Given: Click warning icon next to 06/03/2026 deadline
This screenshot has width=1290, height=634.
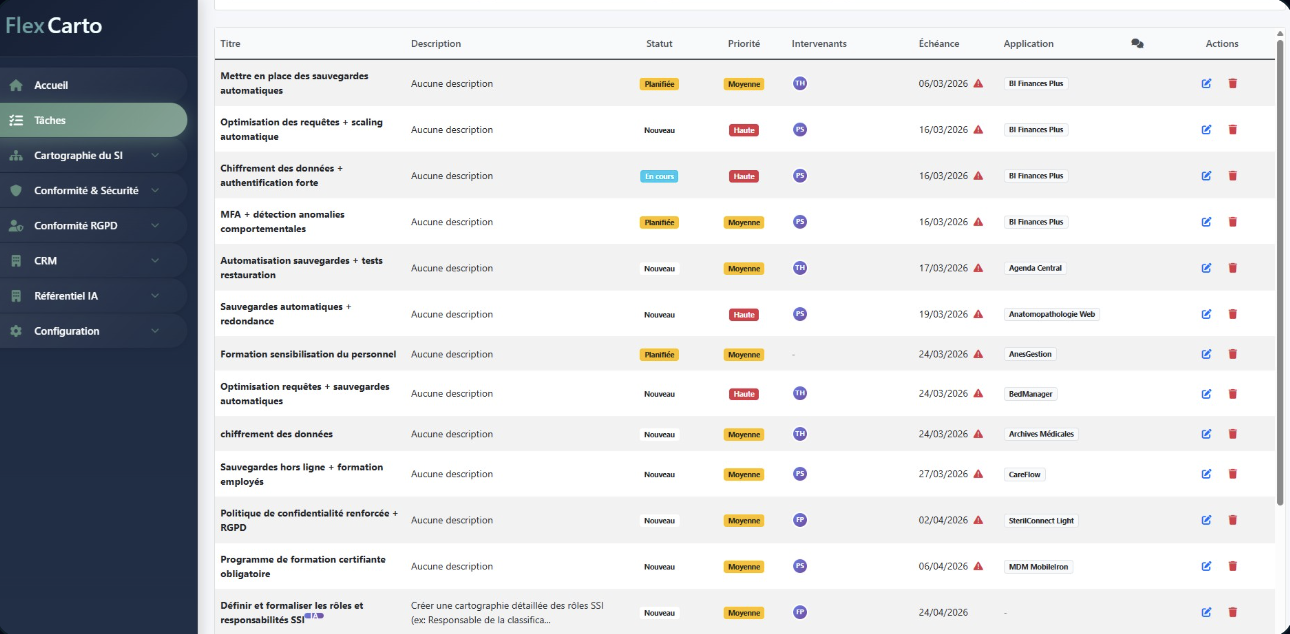Looking at the screenshot, I should tap(978, 84).
